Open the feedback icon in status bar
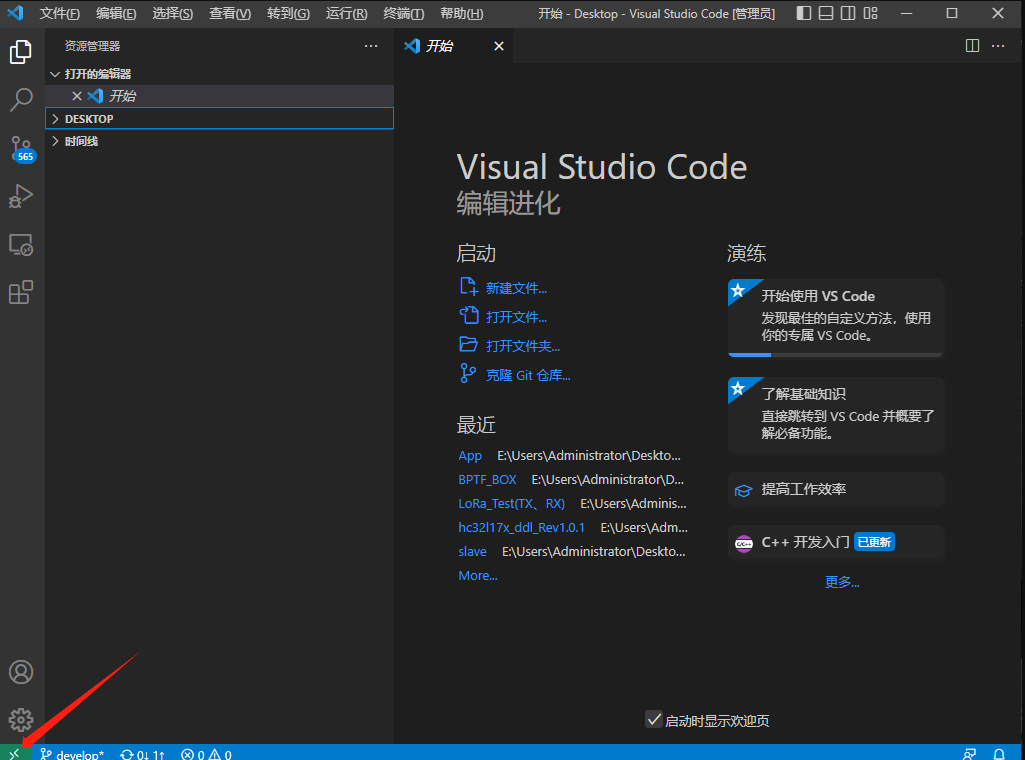The image size is (1025, 760). coord(969,754)
